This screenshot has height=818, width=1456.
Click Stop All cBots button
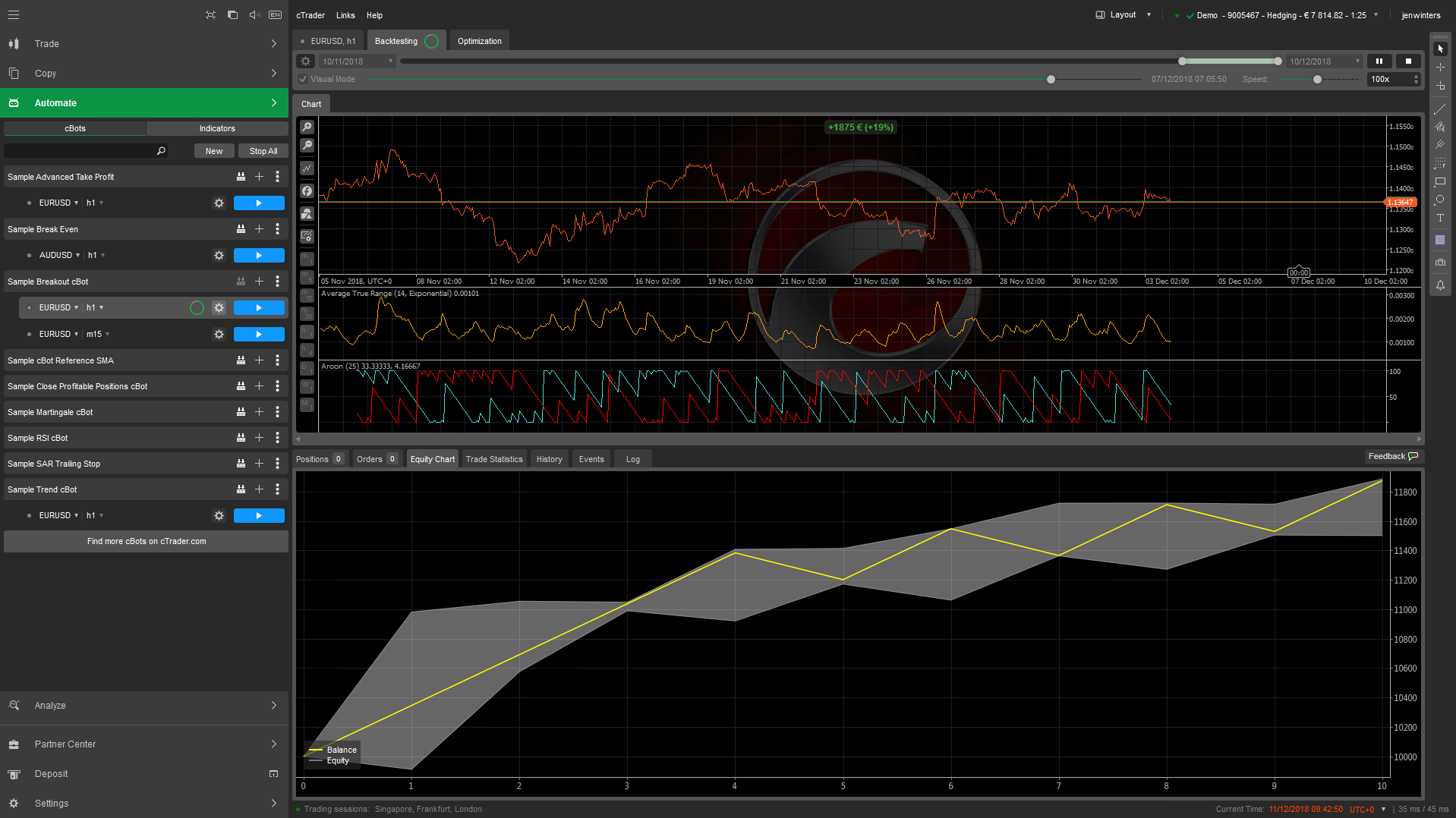(x=263, y=152)
